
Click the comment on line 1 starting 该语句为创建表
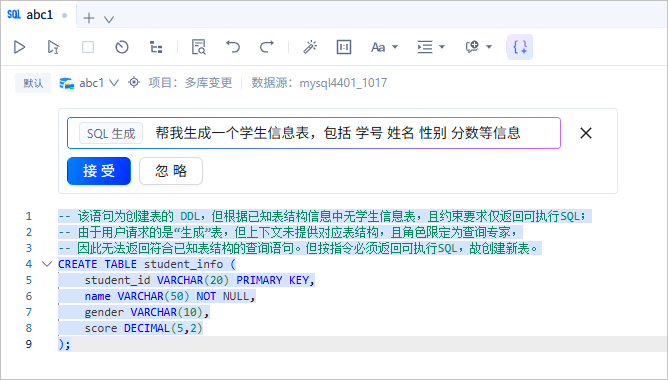(325, 216)
